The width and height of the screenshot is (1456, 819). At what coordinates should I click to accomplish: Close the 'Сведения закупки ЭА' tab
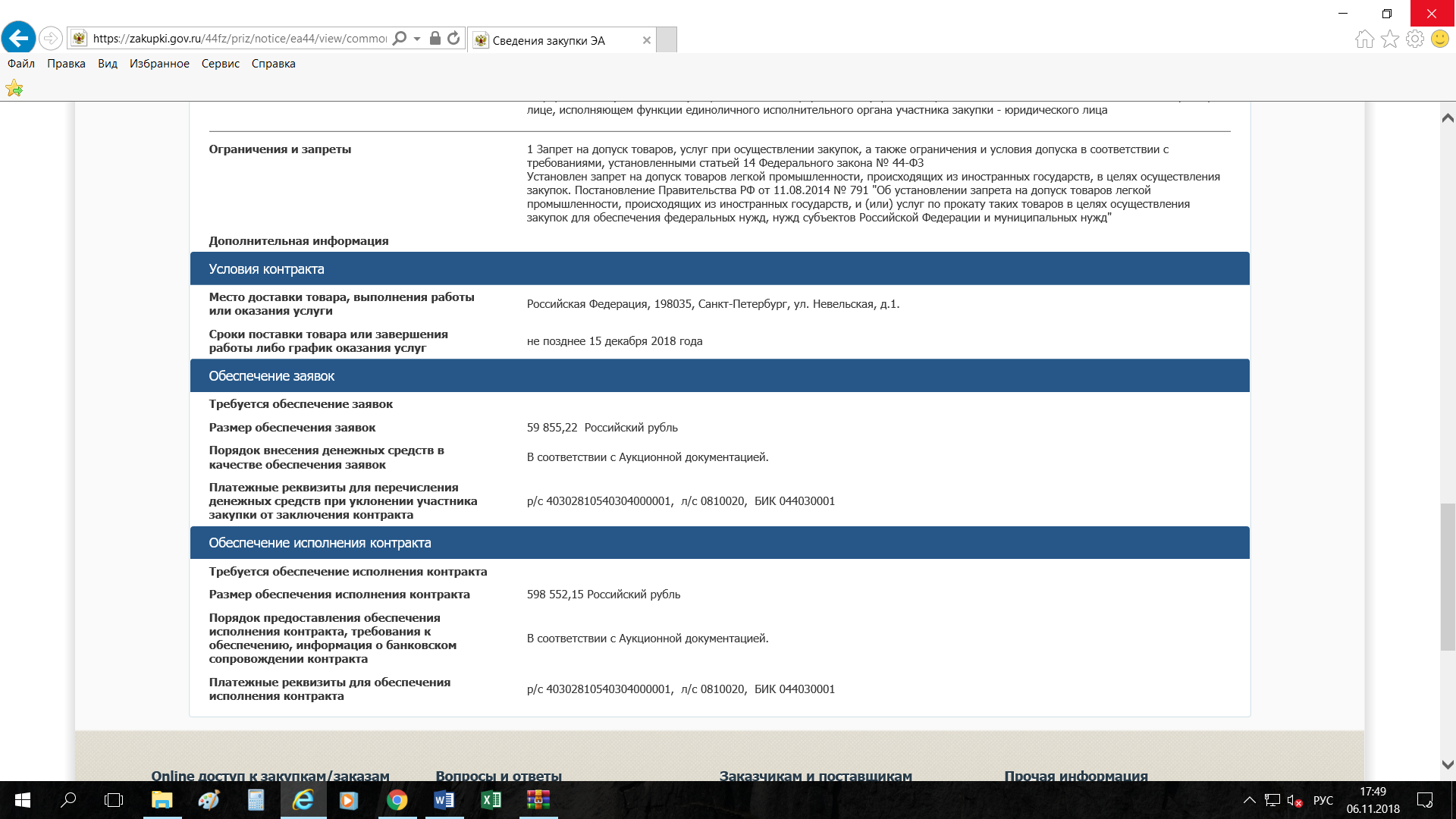[646, 40]
